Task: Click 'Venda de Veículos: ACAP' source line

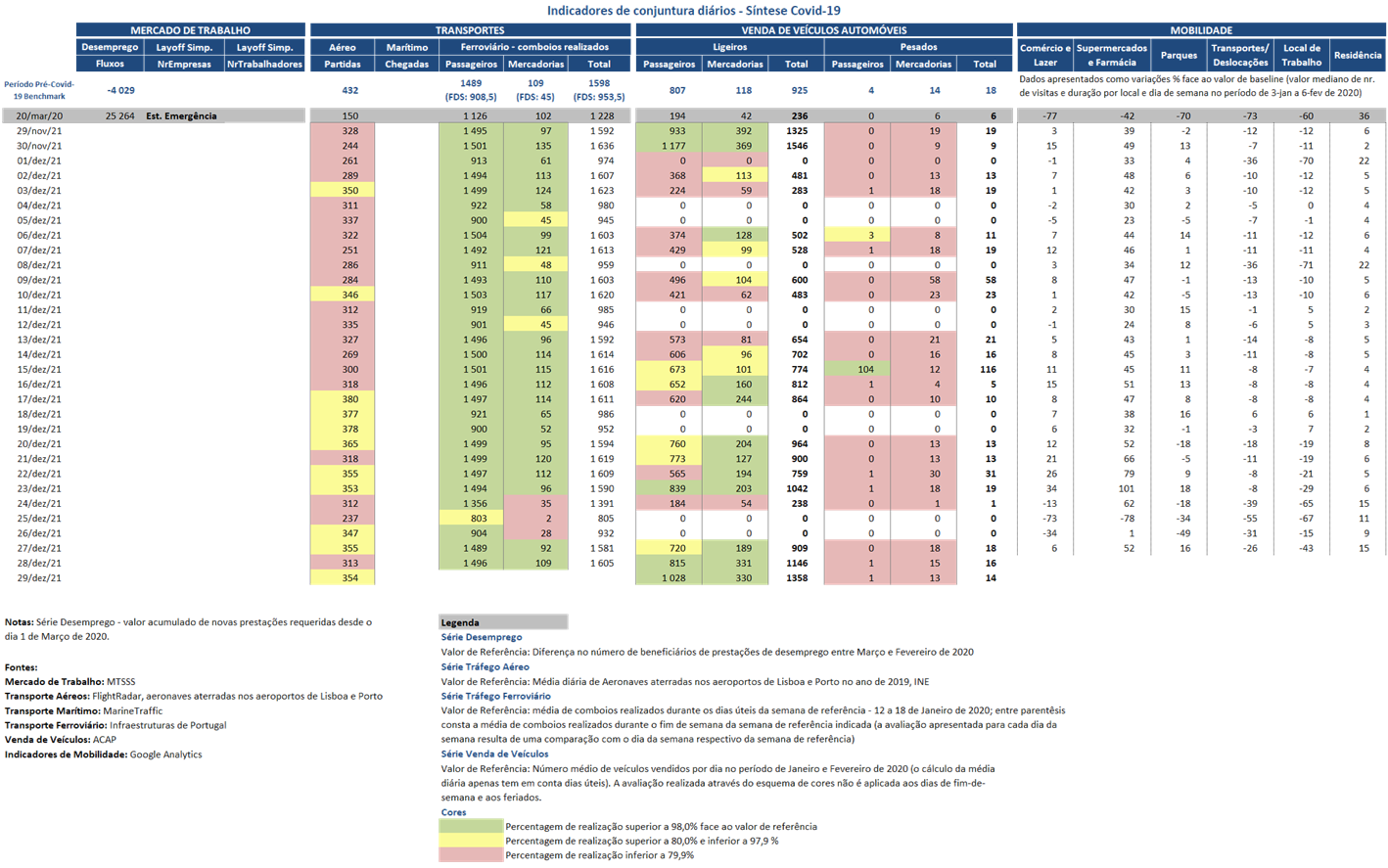Action: 60,740
